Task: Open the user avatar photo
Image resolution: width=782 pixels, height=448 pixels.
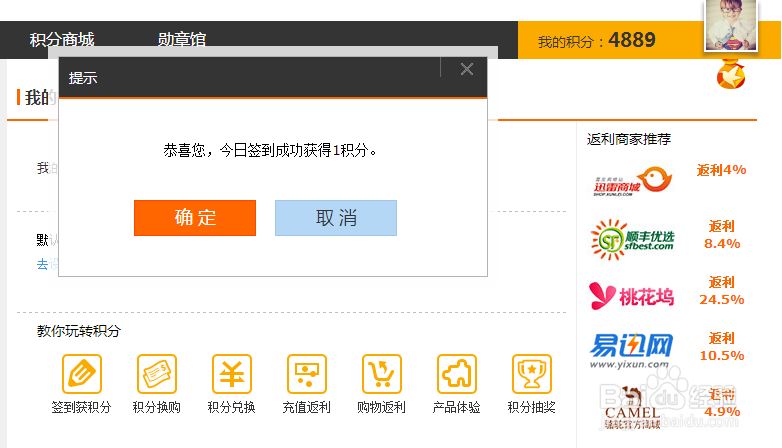Action: [731, 25]
